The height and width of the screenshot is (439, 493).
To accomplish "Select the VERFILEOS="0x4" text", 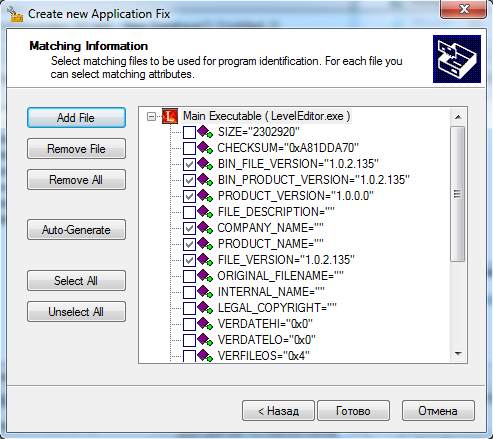I will [264, 356].
